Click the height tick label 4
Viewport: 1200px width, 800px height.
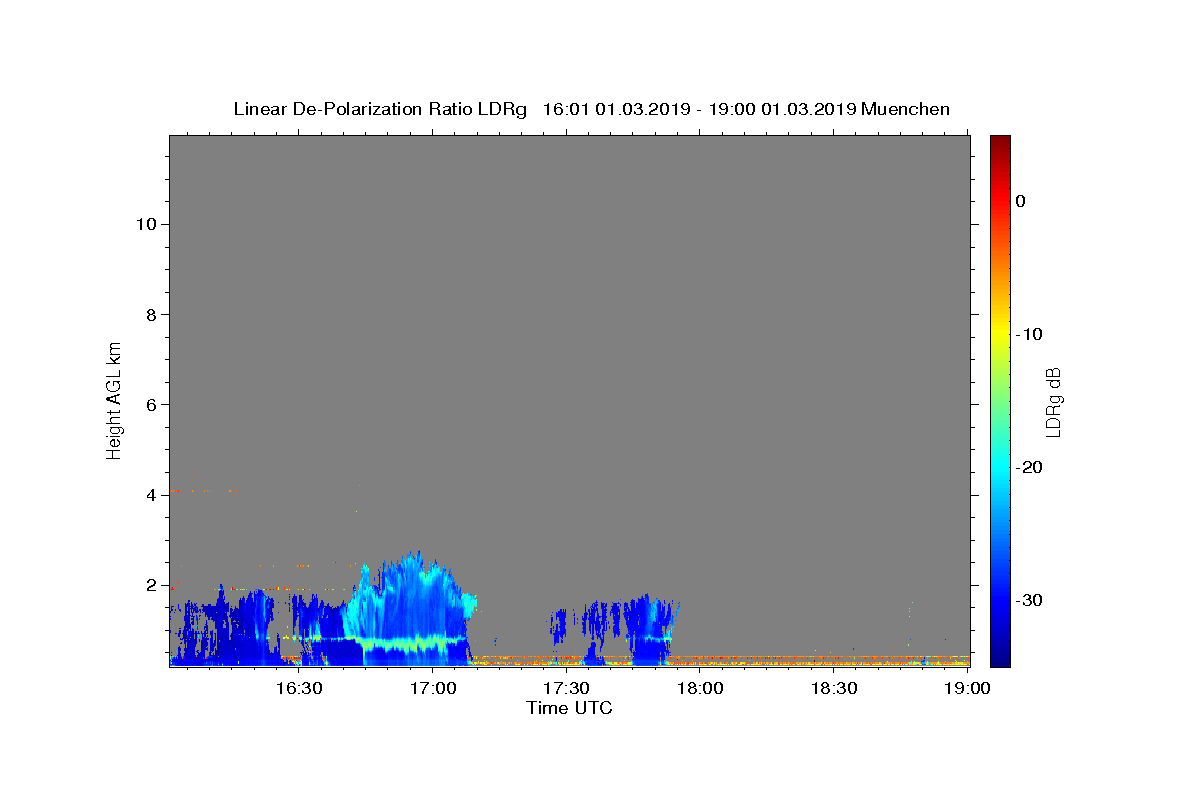point(152,495)
